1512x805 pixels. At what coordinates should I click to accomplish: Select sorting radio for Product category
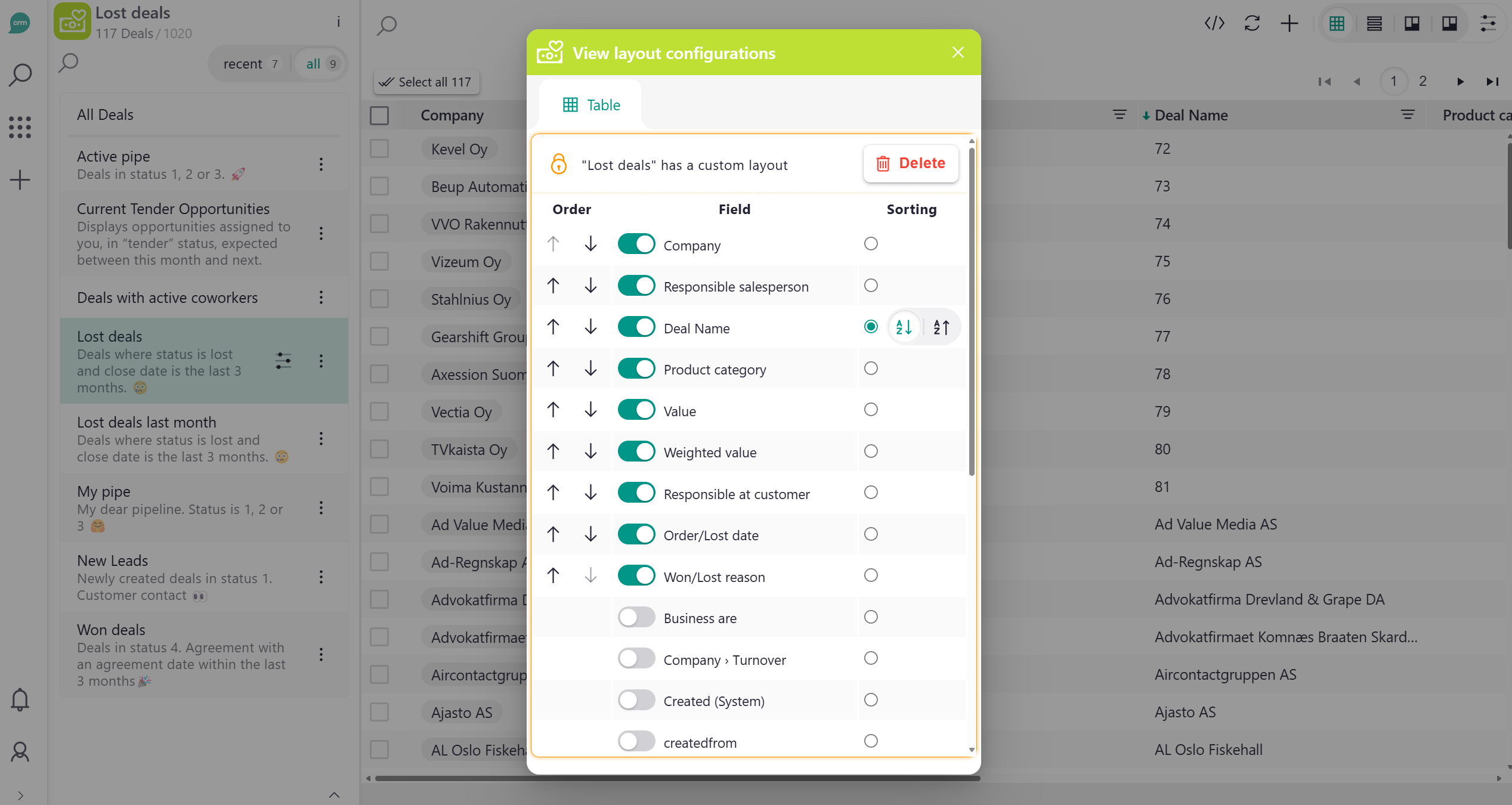[871, 369]
